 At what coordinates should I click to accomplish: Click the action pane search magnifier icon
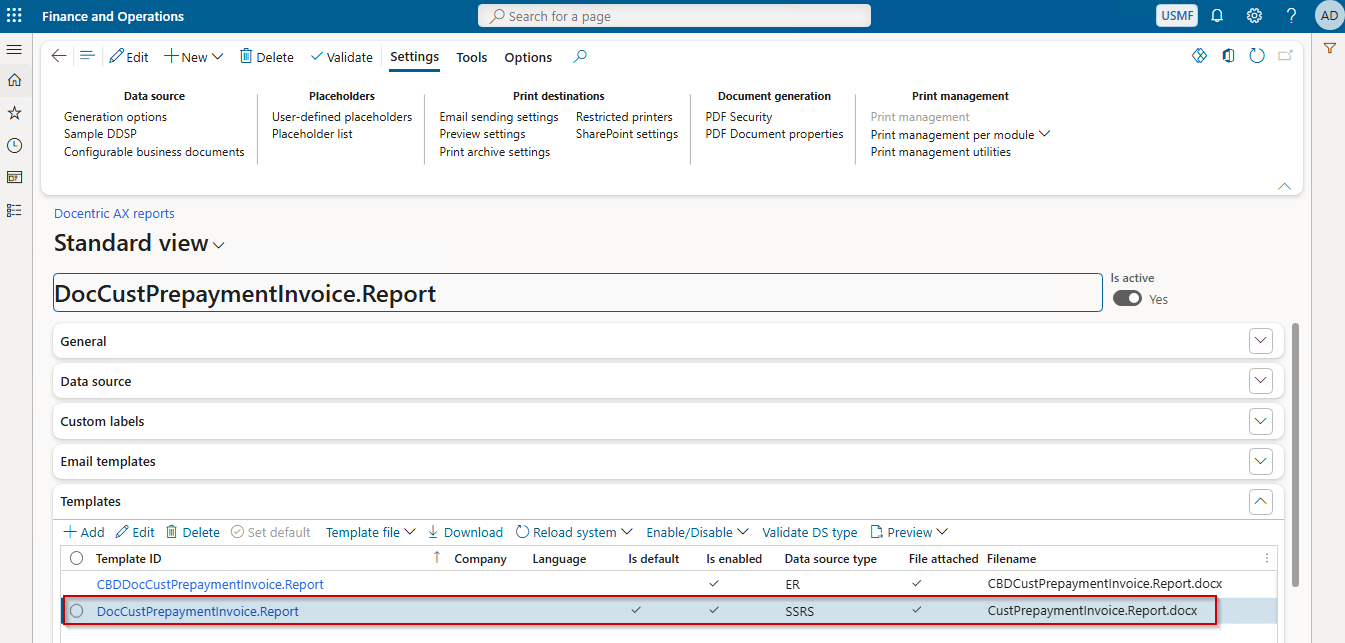(580, 57)
